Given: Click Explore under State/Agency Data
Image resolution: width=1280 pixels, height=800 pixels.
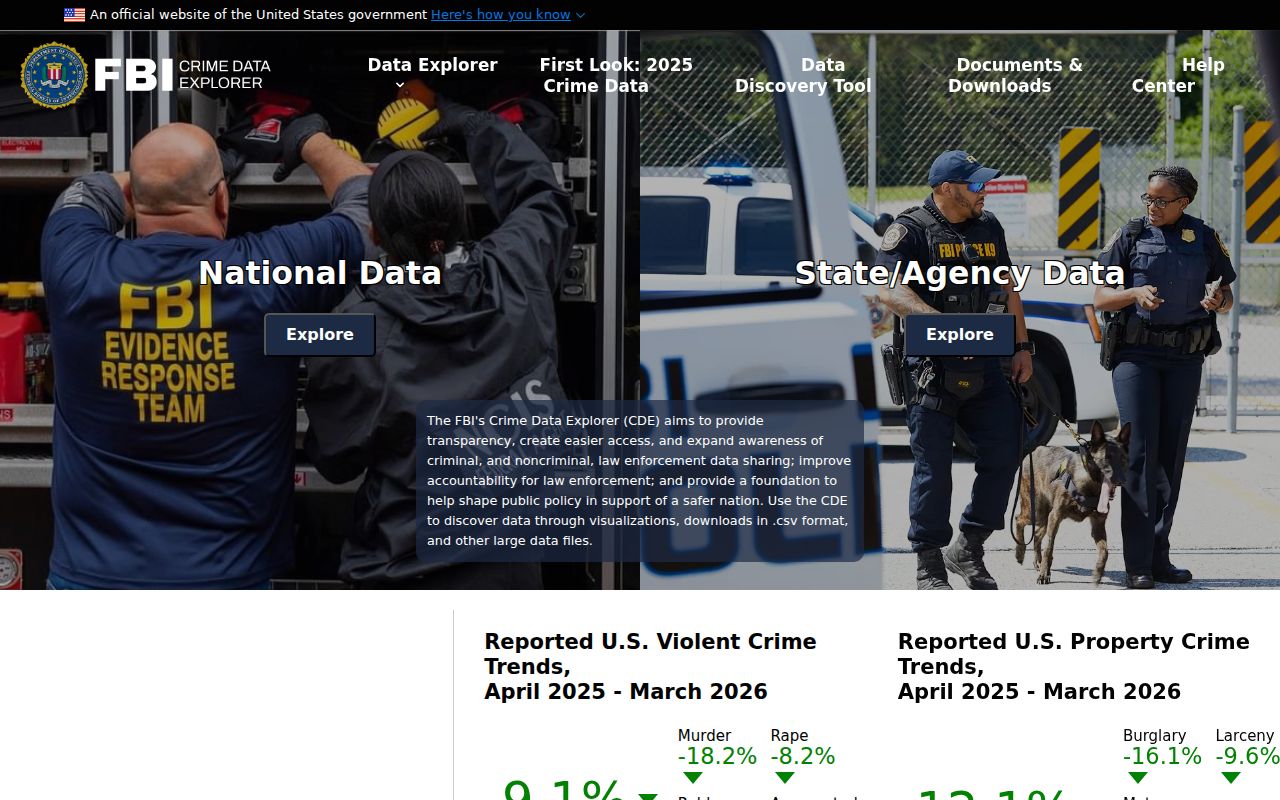Looking at the screenshot, I should pyautogui.click(x=960, y=334).
